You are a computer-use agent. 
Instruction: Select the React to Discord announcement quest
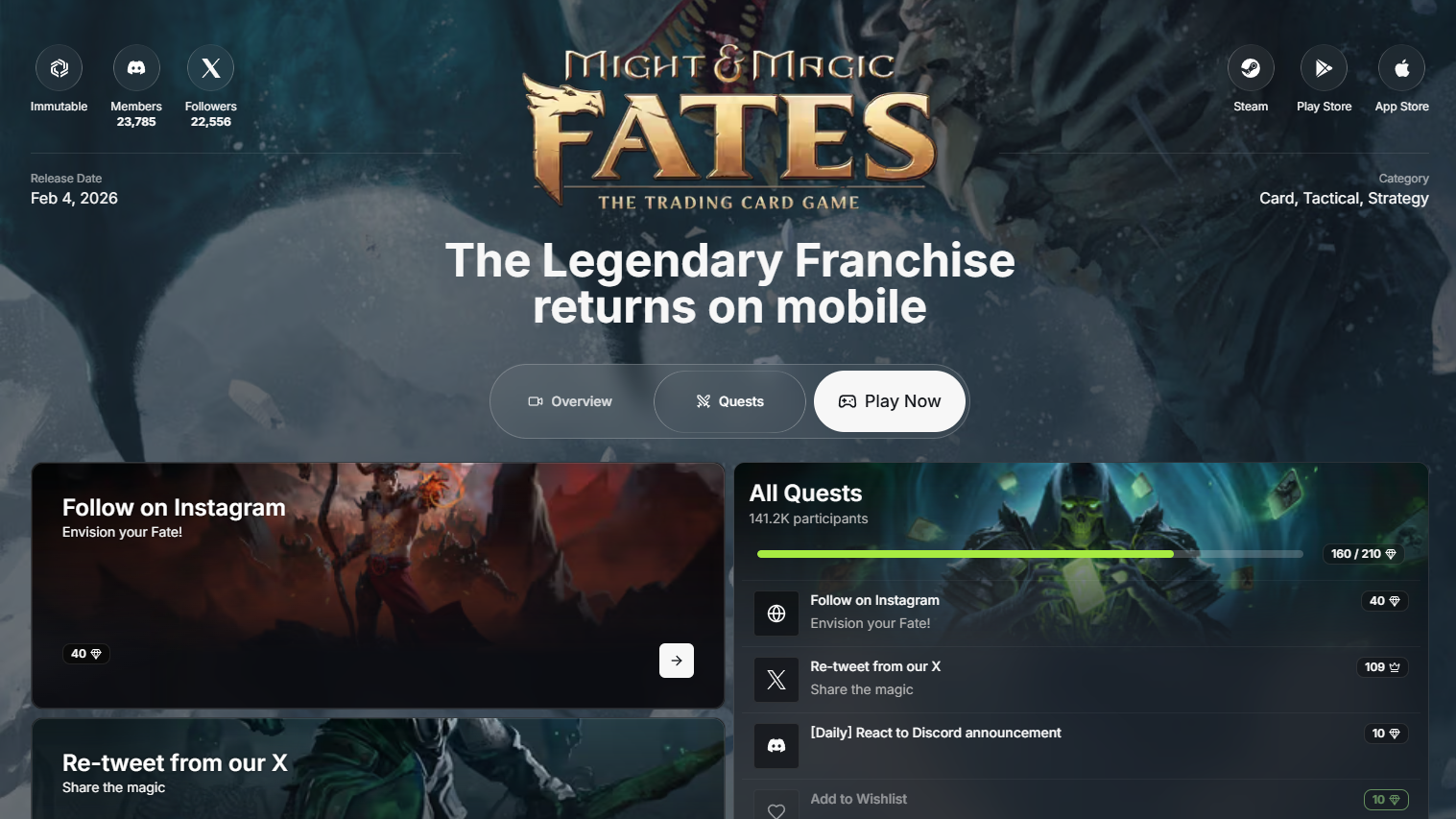click(1081, 745)
